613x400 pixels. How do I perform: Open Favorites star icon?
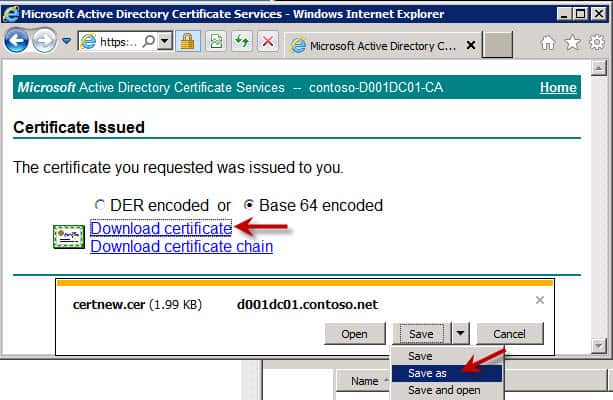[x=573, y=42]
